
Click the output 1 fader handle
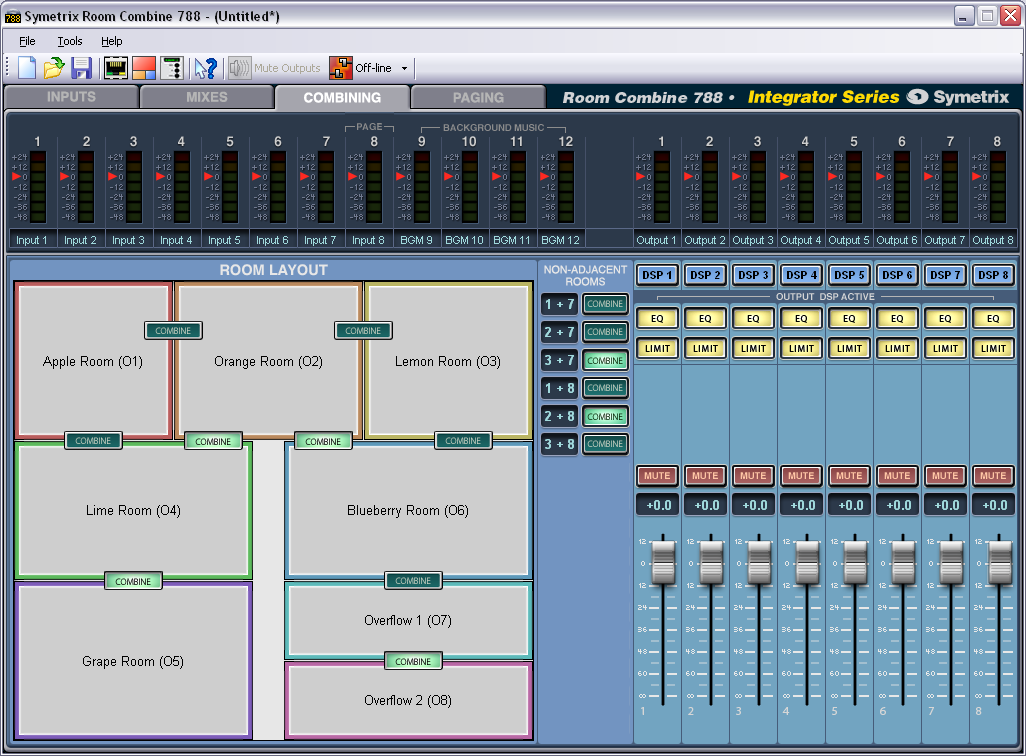[663, 562]
